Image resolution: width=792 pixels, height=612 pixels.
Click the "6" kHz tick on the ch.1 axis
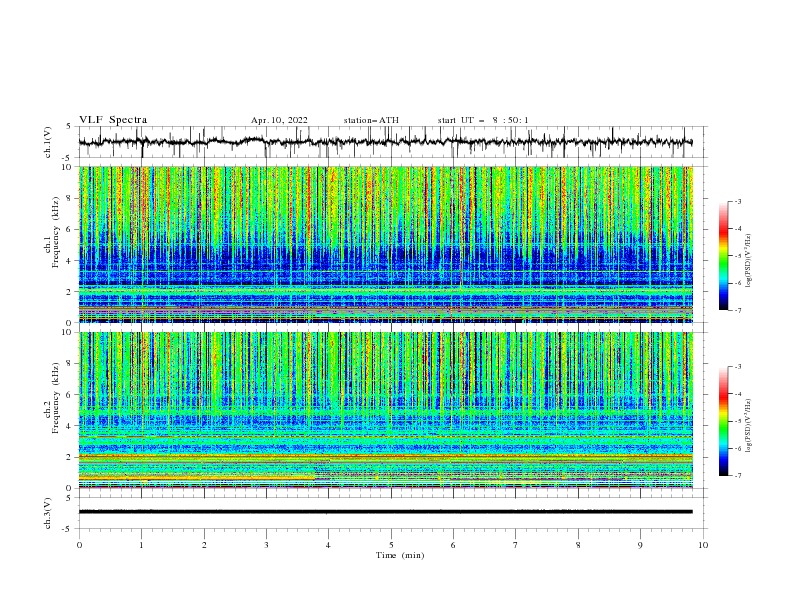[70, 229]
